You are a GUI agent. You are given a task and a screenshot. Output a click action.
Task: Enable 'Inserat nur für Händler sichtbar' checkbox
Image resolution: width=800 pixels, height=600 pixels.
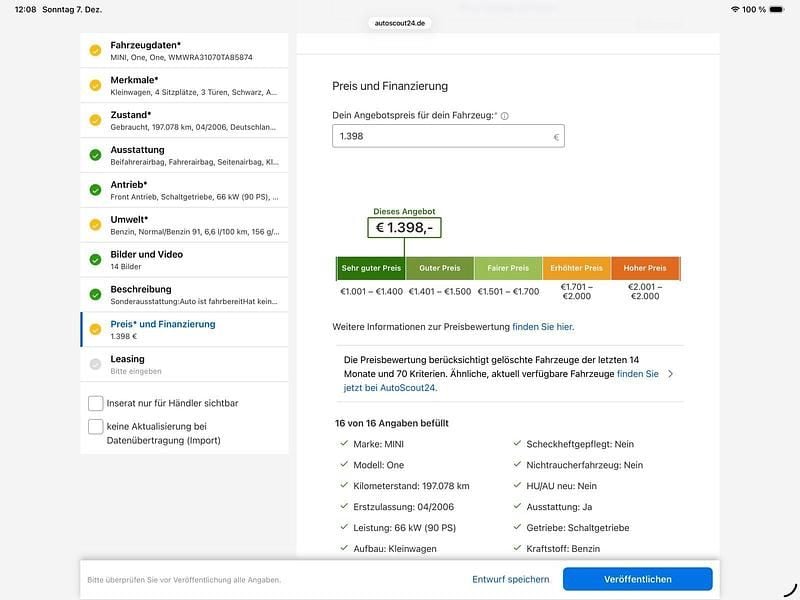coord(96,403)
